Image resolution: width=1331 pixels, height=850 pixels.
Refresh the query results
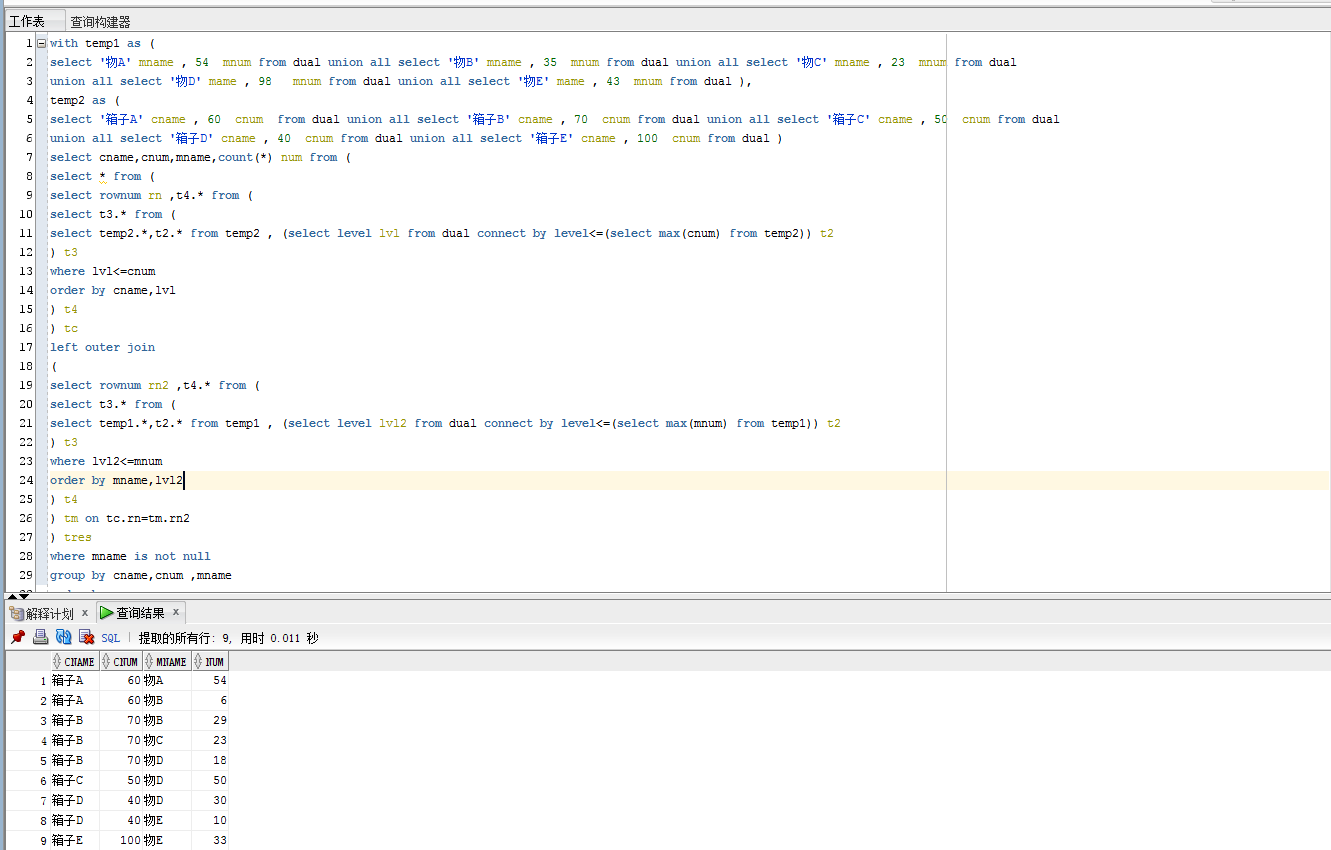coord(63,637)
